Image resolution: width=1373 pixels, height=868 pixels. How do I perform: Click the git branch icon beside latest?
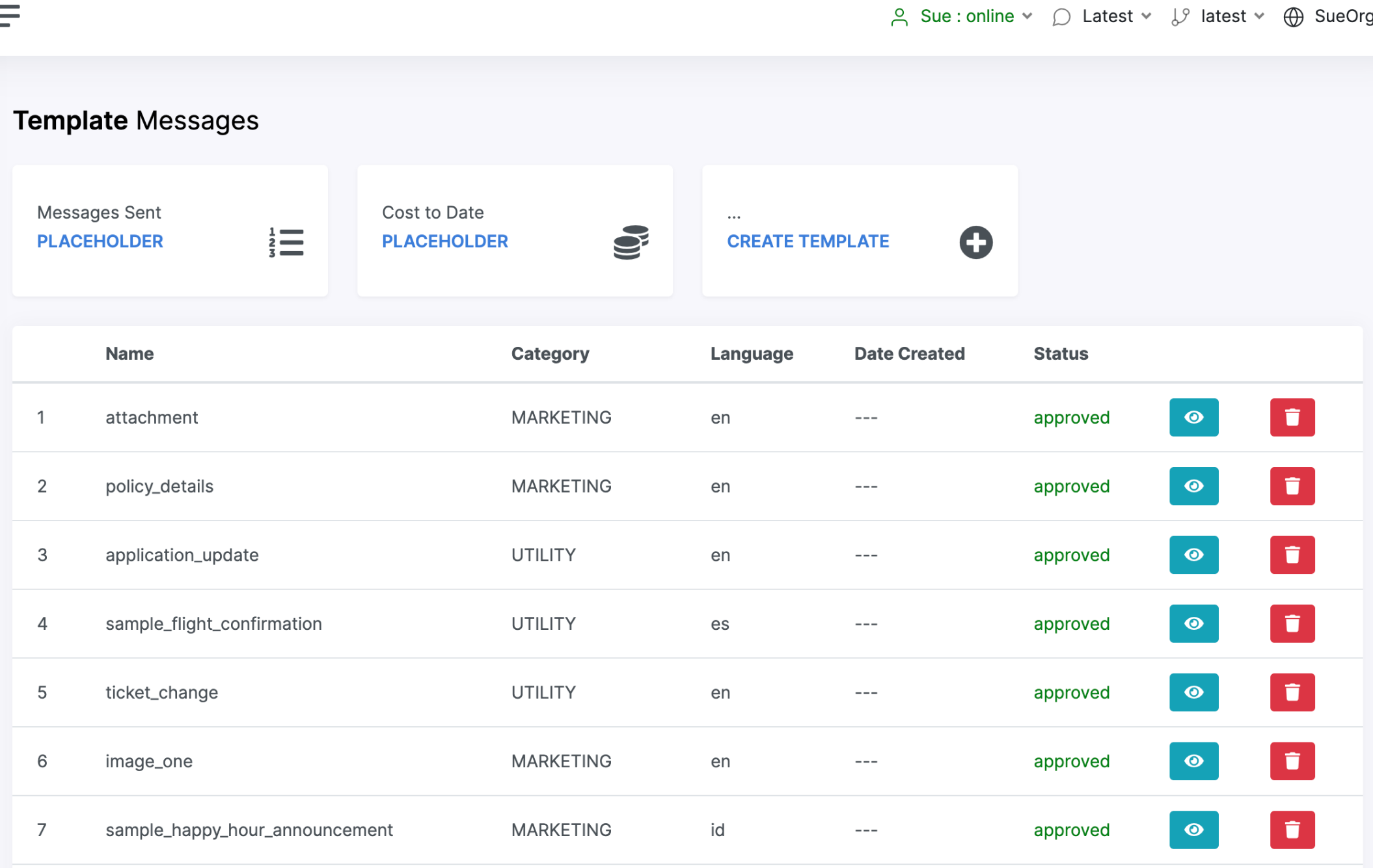click(x=1180, y=17)
